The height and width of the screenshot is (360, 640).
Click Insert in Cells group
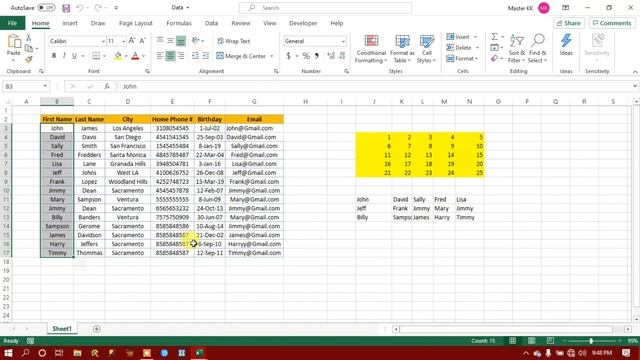click(x=462, y=37)
